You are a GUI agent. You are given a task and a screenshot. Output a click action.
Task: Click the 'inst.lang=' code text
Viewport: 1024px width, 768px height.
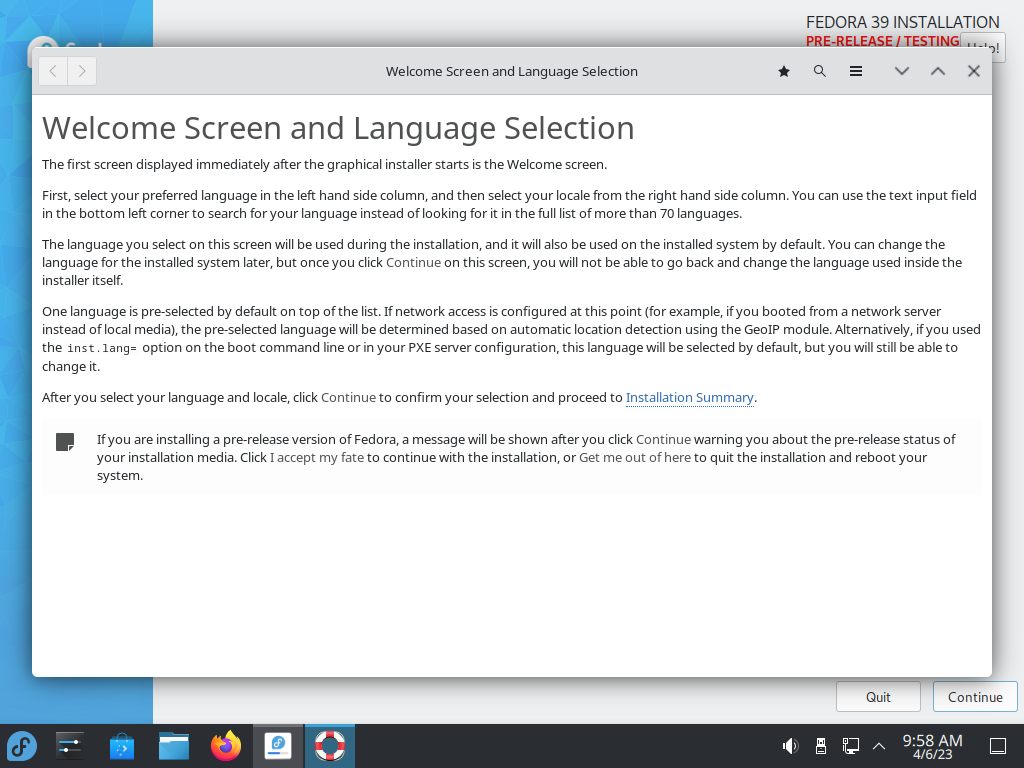tap(102, 348)
